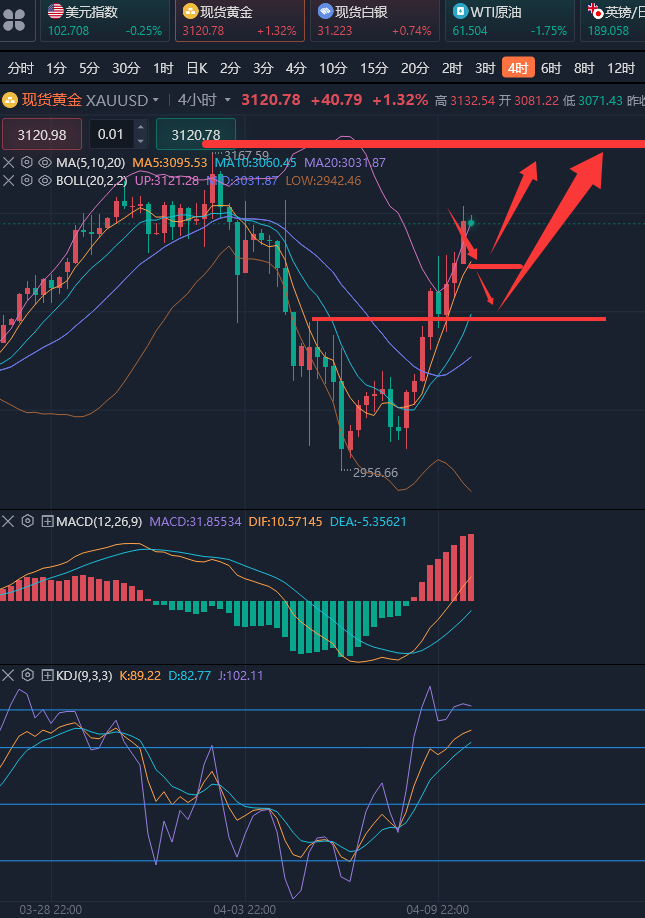Viewport: 645px width, 918px height.
Task: Open the XAUUSD symbol dropdown arrow
Action: 156,100
